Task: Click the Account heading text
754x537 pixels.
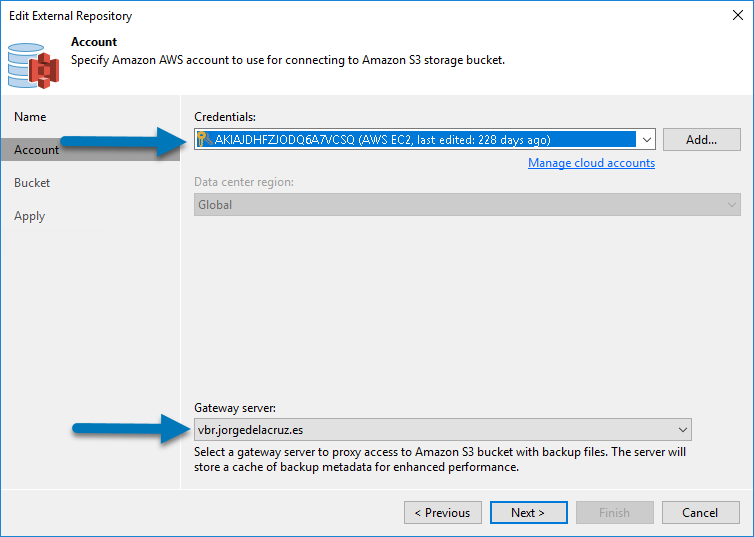Action: (94, 42)
